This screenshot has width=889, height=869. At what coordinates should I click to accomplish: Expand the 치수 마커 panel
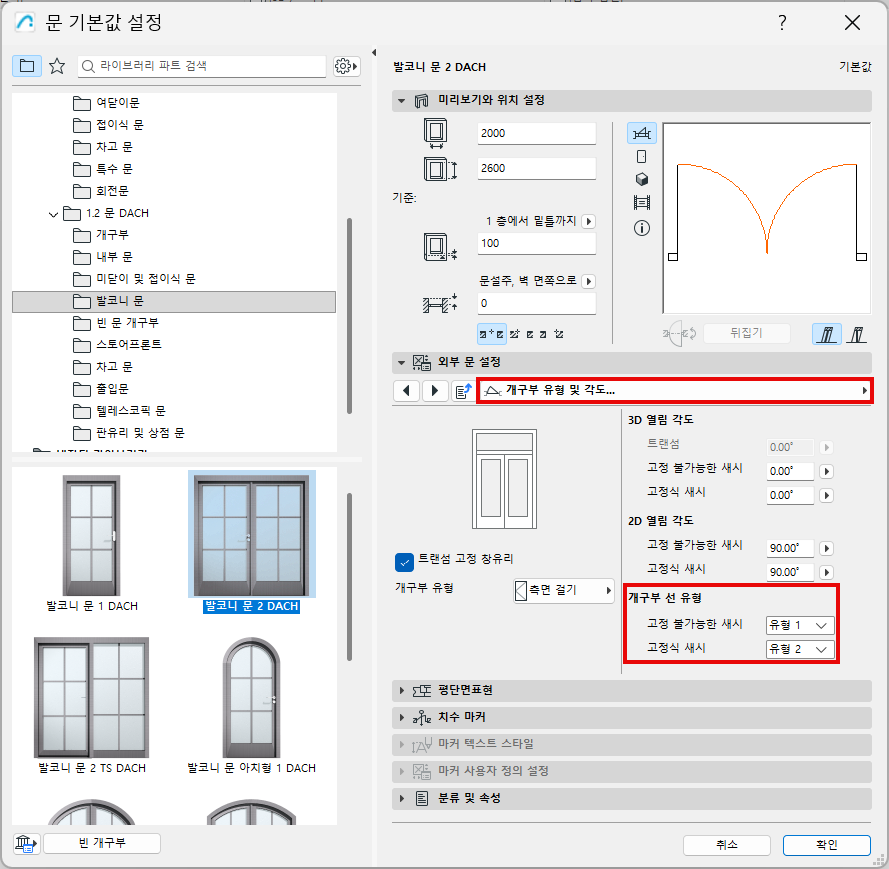point(401,717)
